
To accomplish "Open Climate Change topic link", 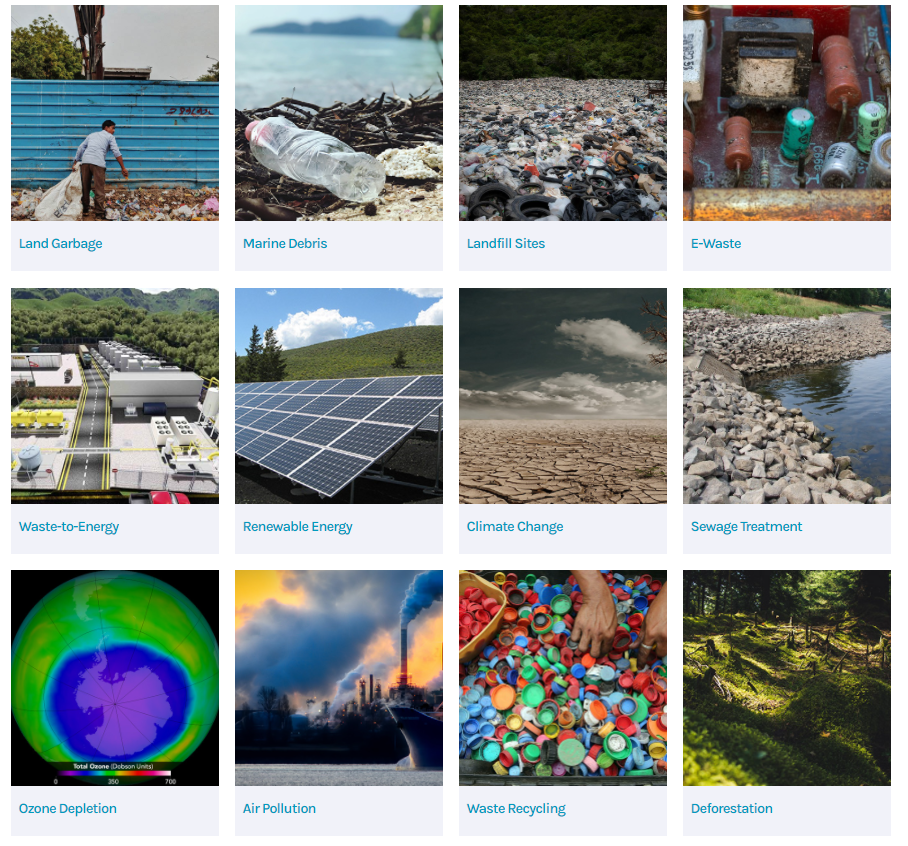I will click(515, 527).
